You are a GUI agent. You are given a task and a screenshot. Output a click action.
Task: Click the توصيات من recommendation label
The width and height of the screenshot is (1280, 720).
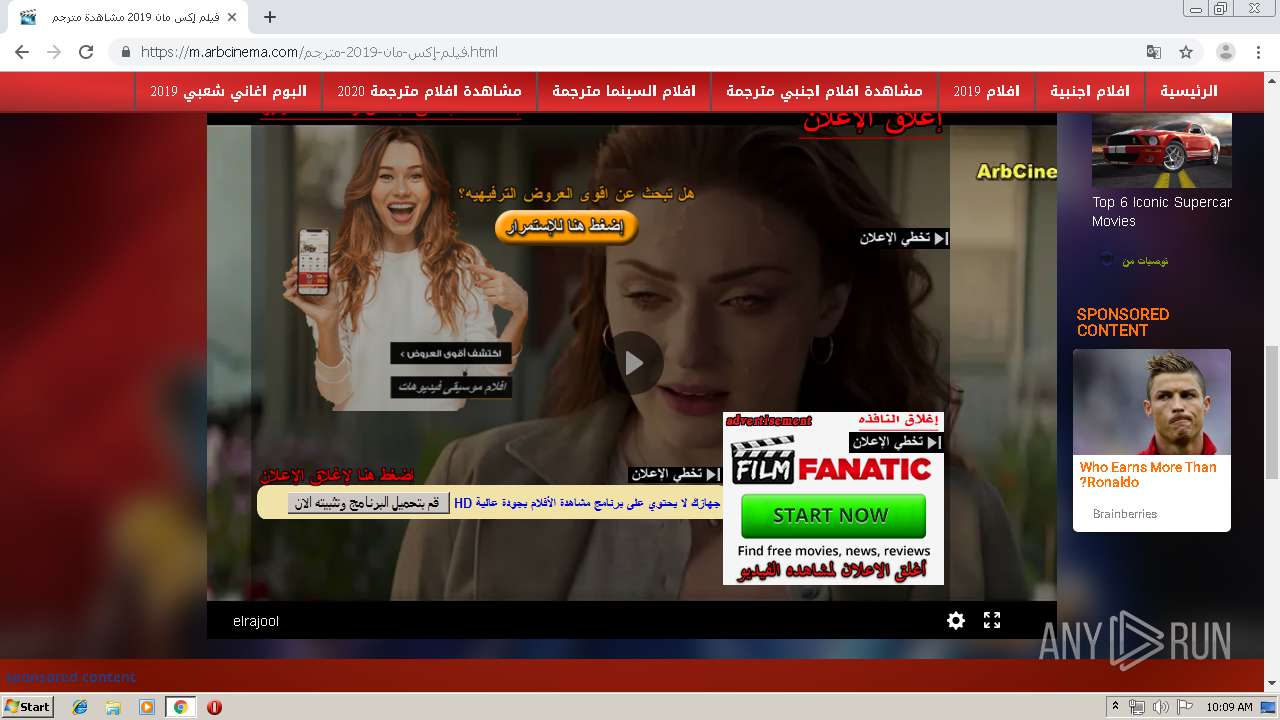[1145, 261]
